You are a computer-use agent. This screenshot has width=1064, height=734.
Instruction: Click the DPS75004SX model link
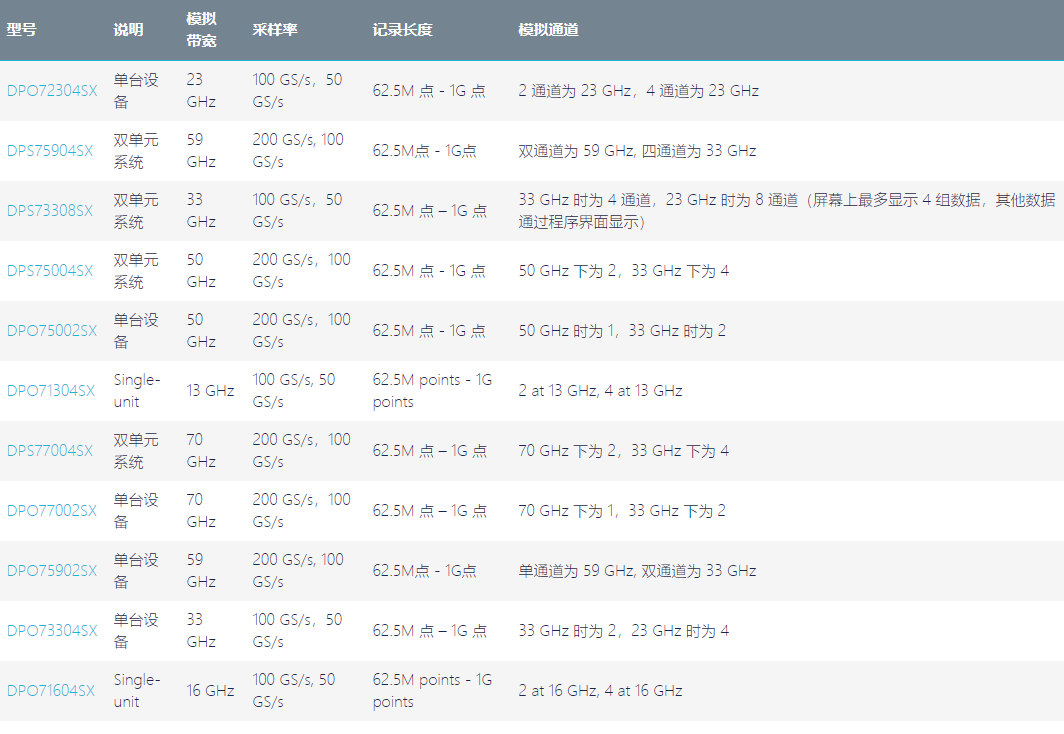(50, 271)
